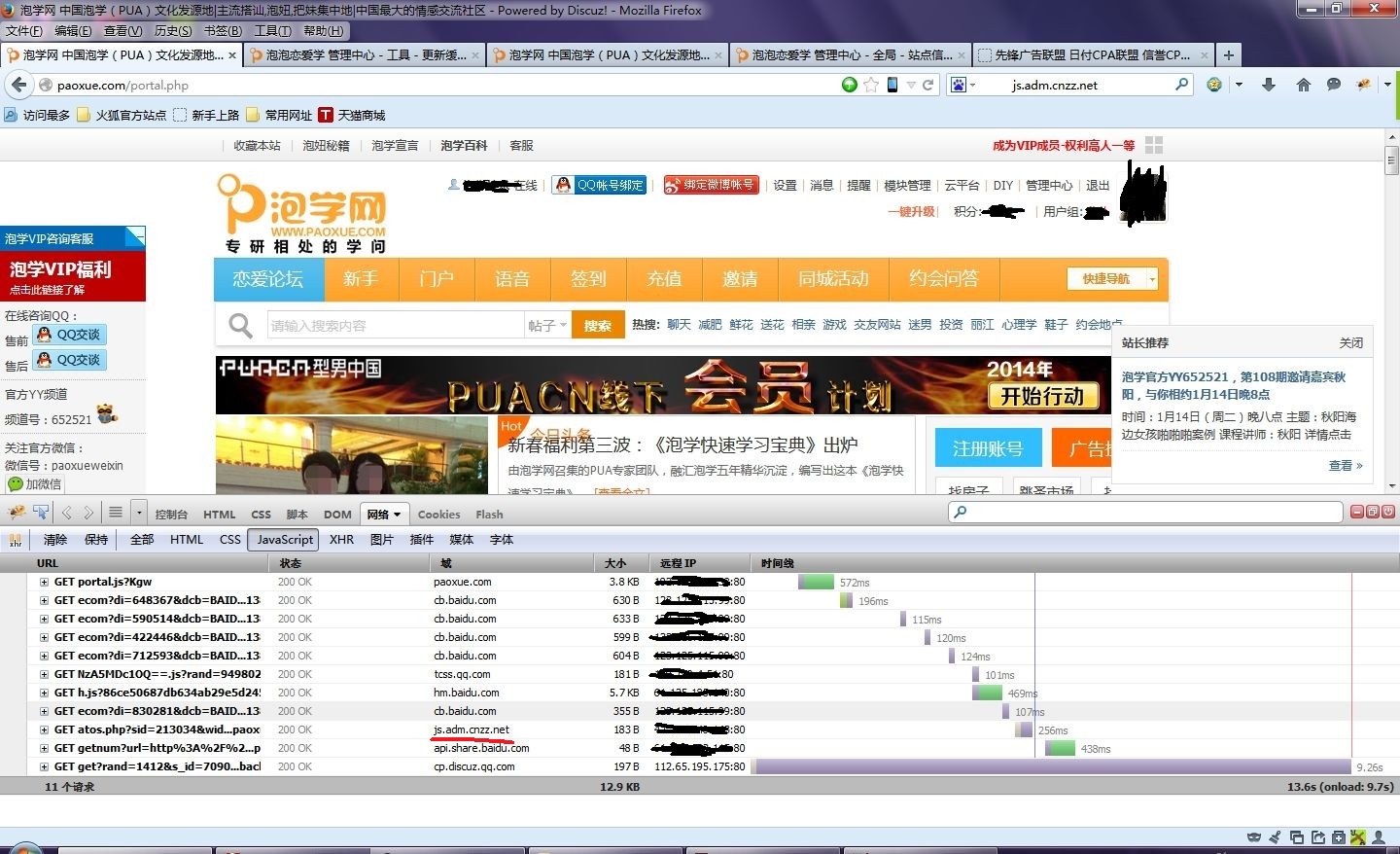Go back in Firebug panel history

coord(67,513)
